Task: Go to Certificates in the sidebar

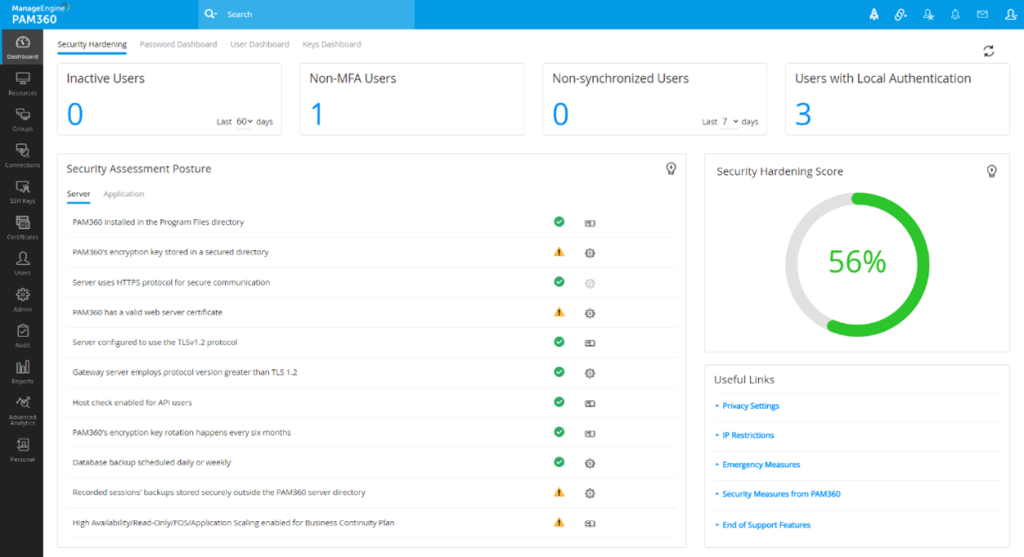Action: 22,227
